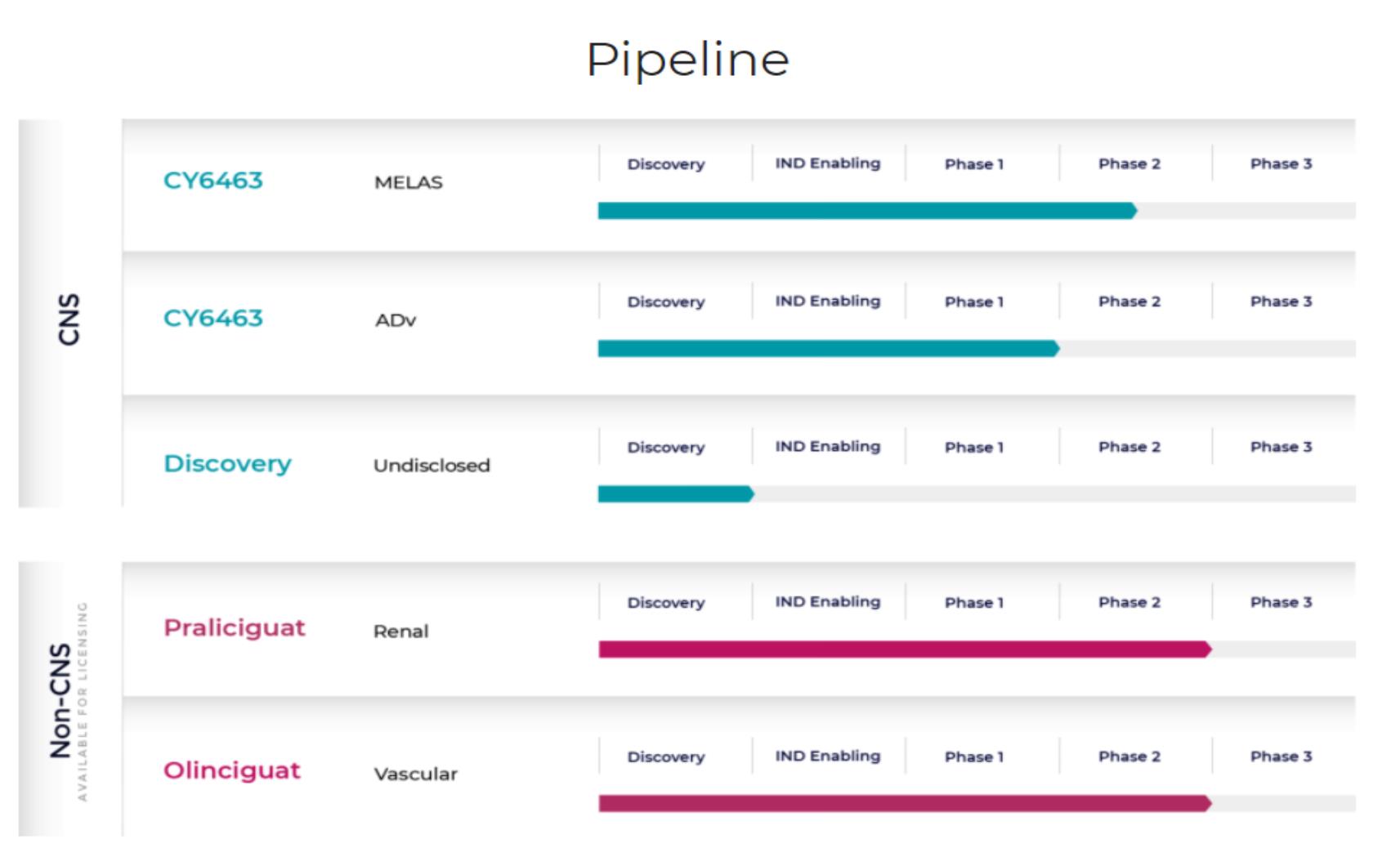
Task: Click the Vascular indication label
Action: 415,774
